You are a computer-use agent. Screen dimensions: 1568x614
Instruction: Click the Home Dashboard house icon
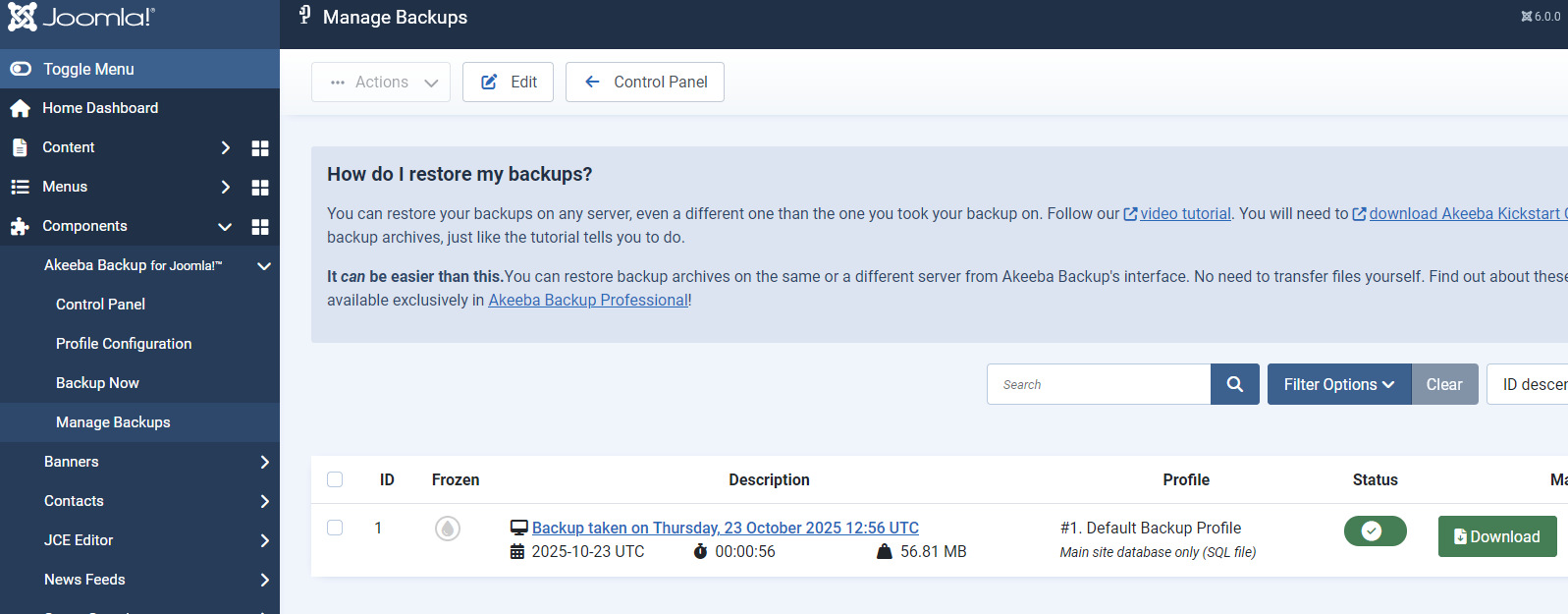[20, 108]
